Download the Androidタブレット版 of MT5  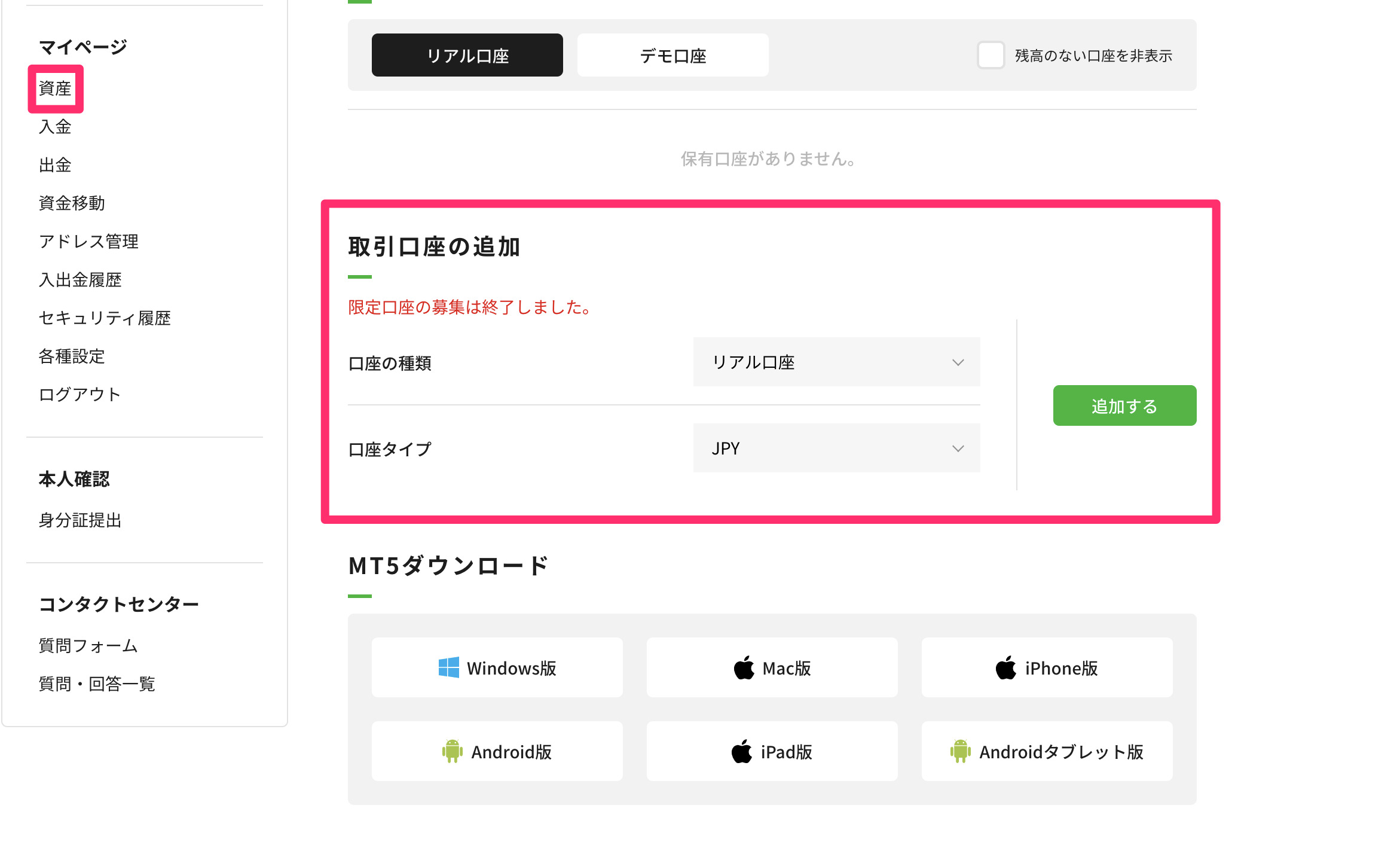(x=1047, y=751)
